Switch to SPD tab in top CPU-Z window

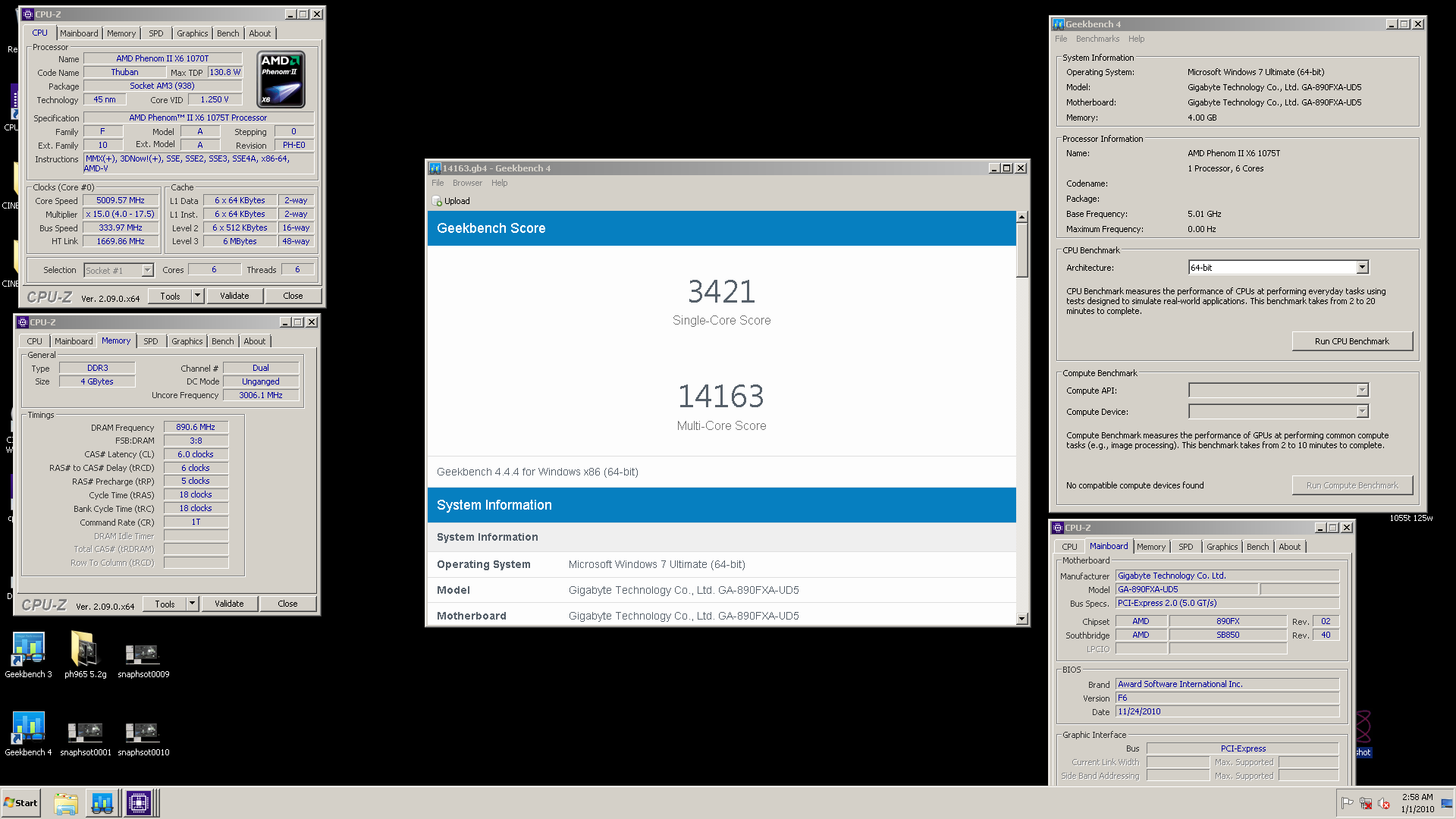pyautogui.click(x=156, y=33)
